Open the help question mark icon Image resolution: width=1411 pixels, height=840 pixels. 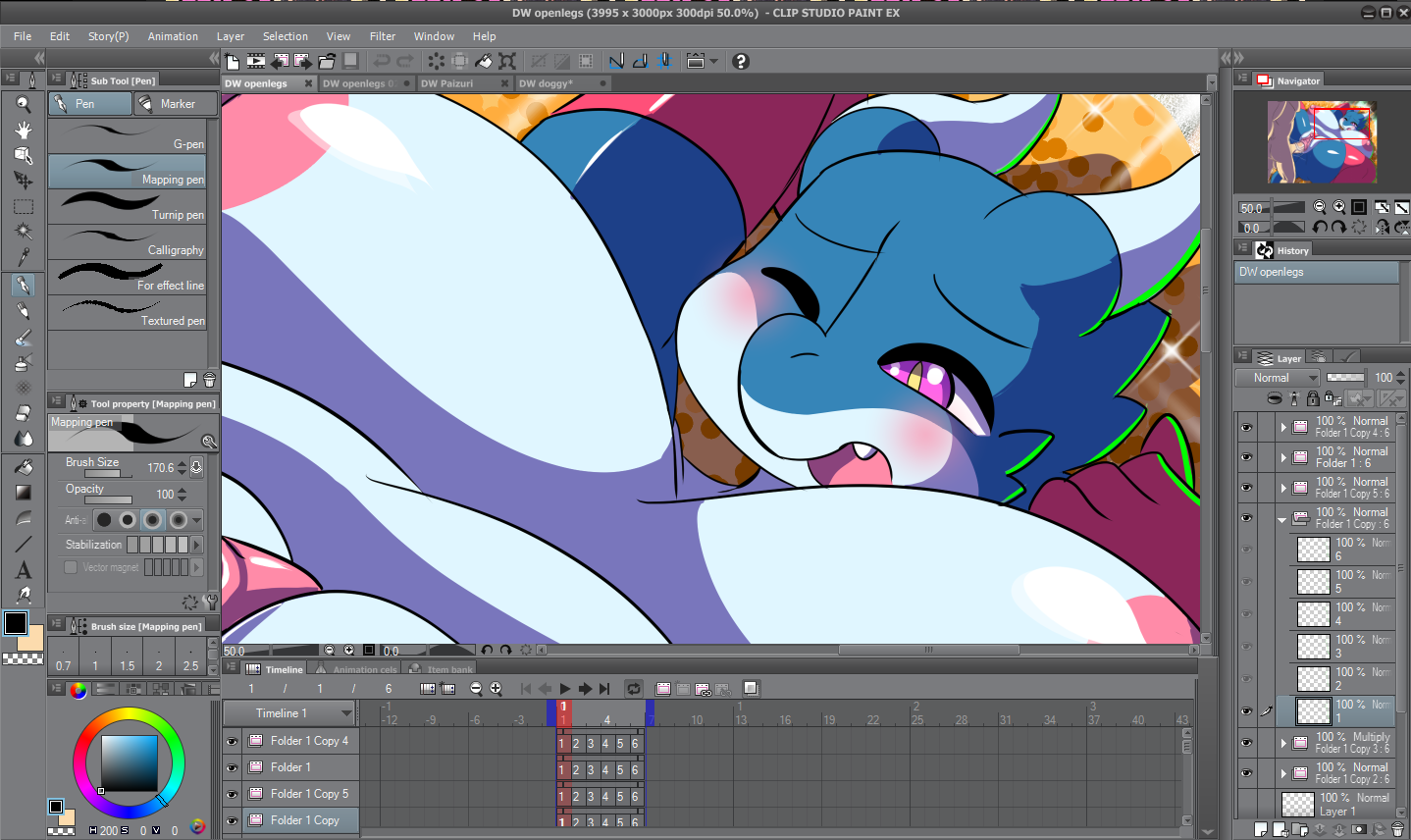pyautogui.click(x=741, y=61)
